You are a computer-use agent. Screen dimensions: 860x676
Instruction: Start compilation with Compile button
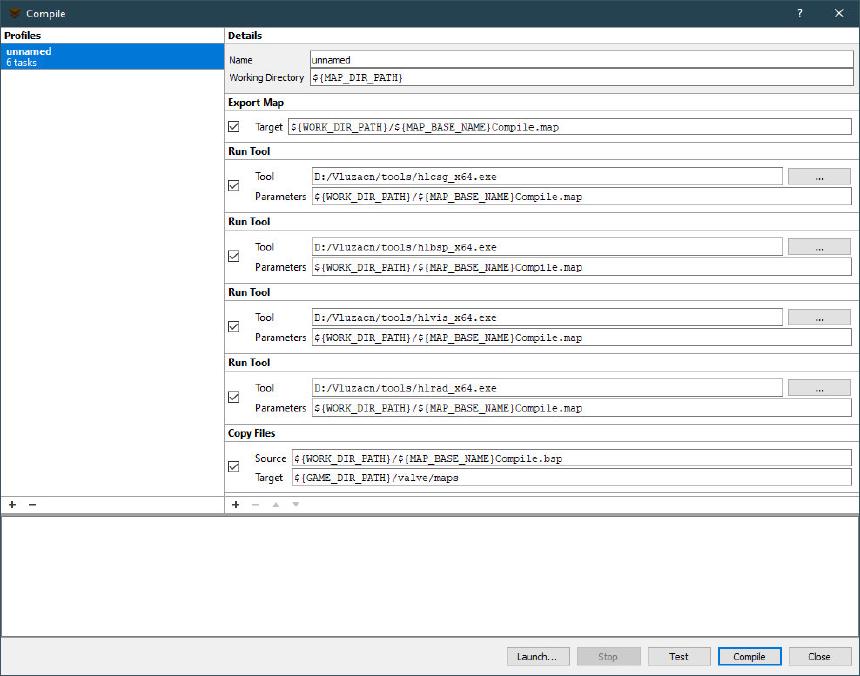(x=749, y=656)
